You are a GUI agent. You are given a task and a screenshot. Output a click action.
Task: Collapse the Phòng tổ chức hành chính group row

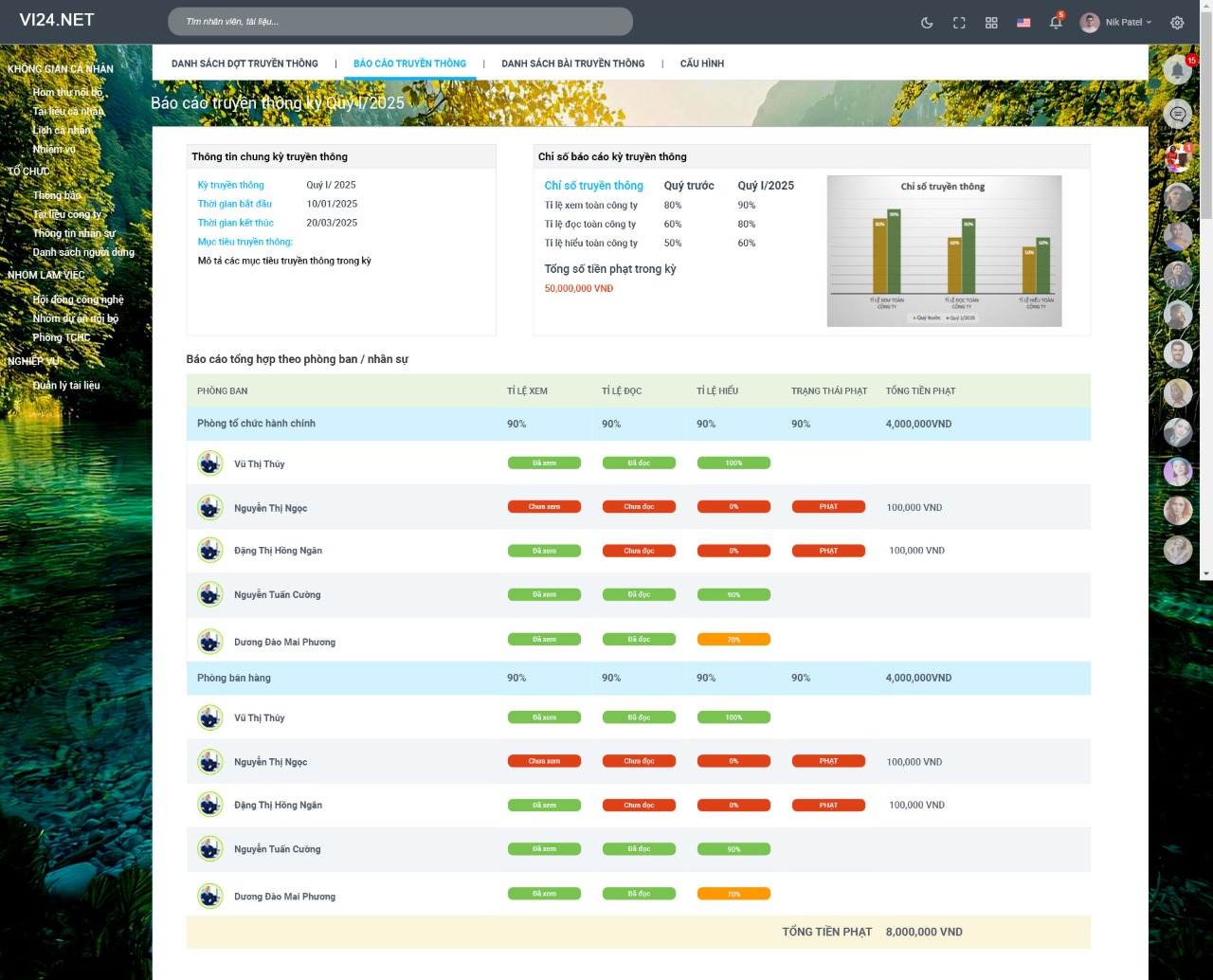click(638, 424)
